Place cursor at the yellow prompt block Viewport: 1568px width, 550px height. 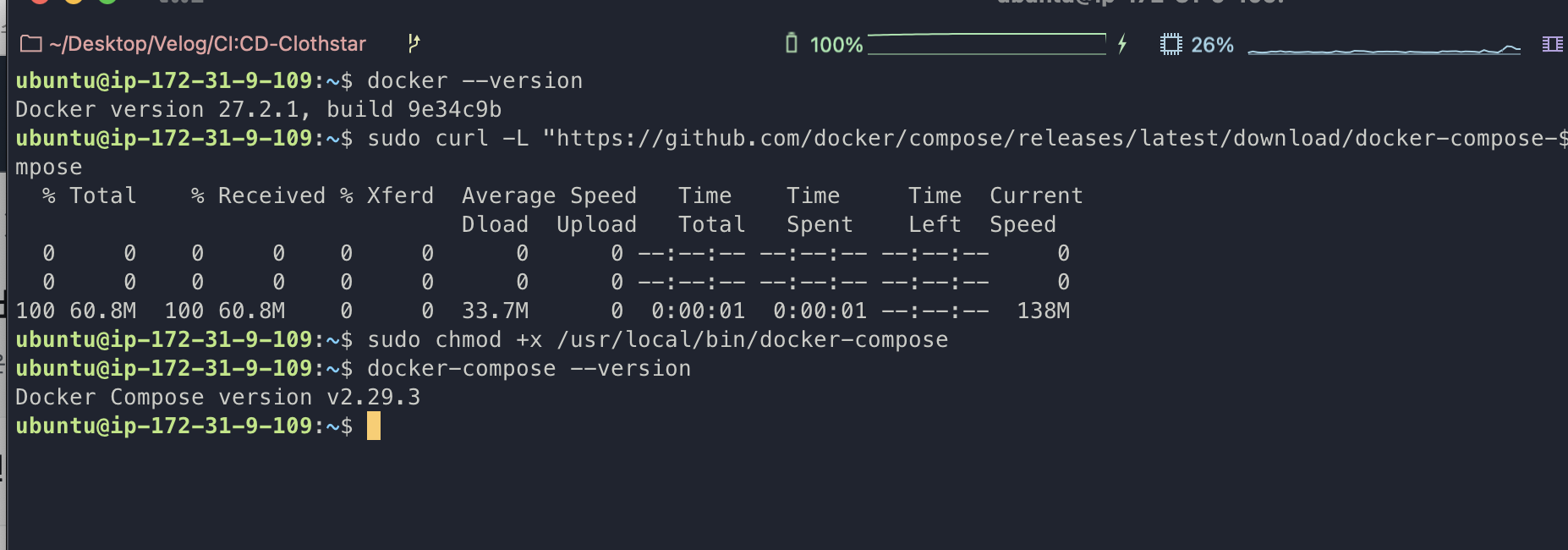[374, 426]
